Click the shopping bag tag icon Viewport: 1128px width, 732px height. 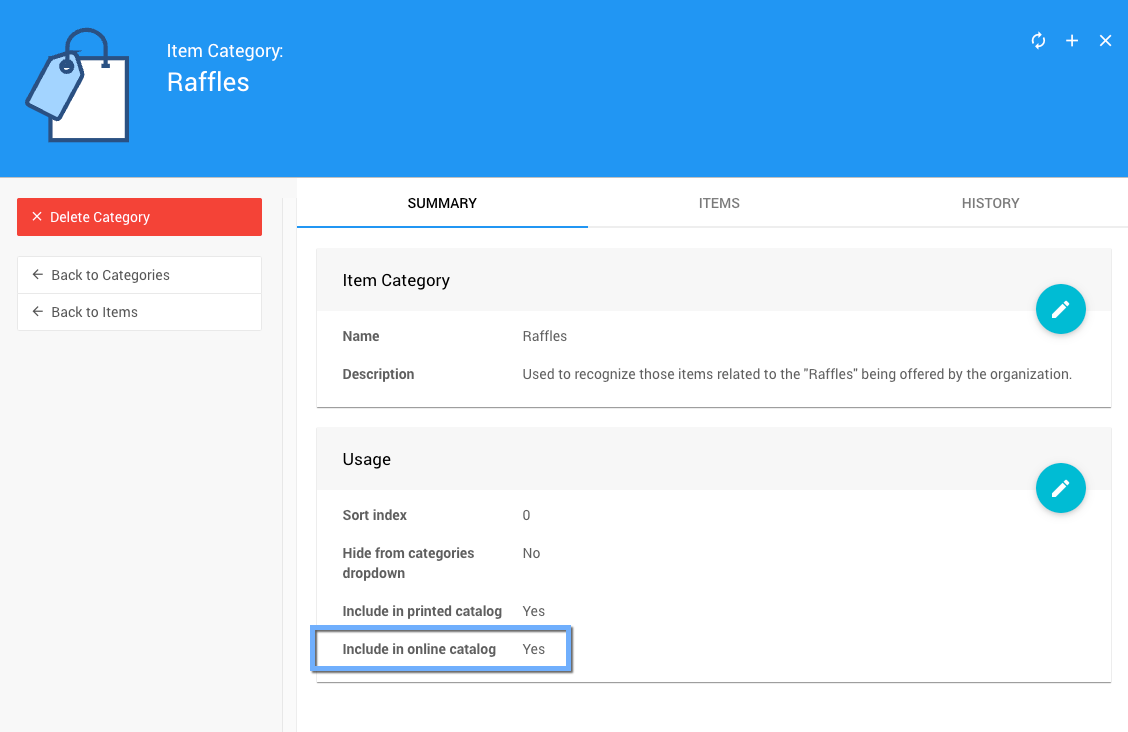(x=78, y=86)
